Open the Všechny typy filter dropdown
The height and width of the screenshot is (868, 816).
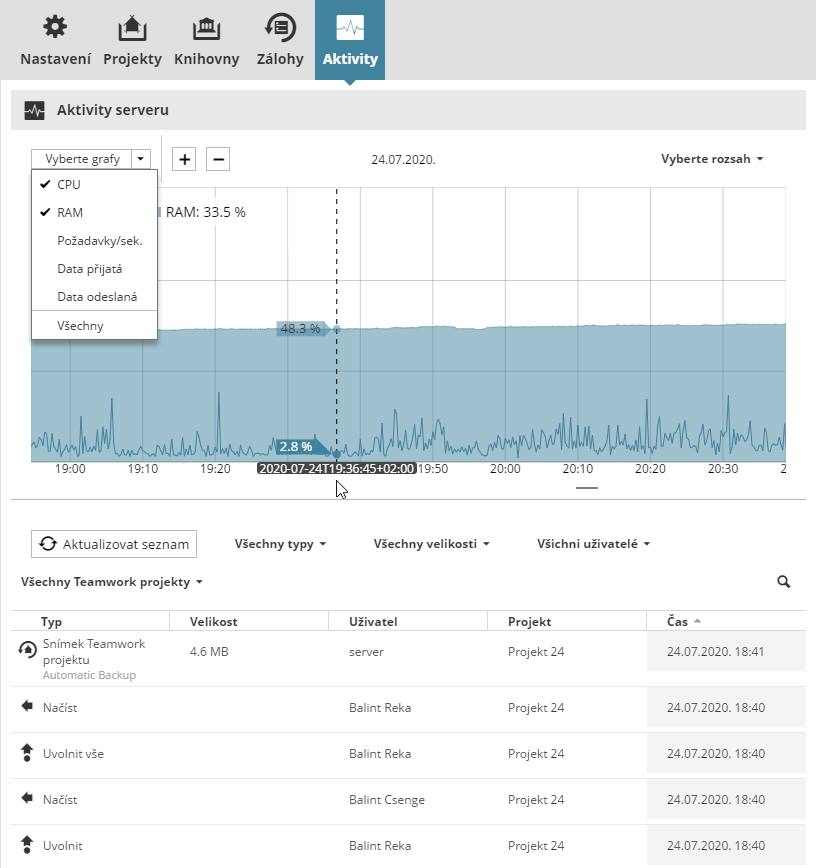(x=280, y=544)
